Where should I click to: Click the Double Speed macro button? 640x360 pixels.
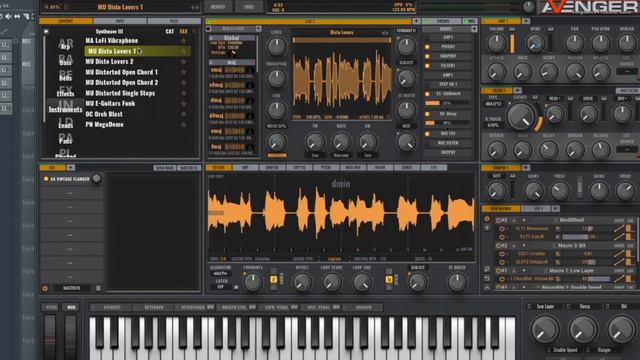pyautogui.click(x=565, y=350)
